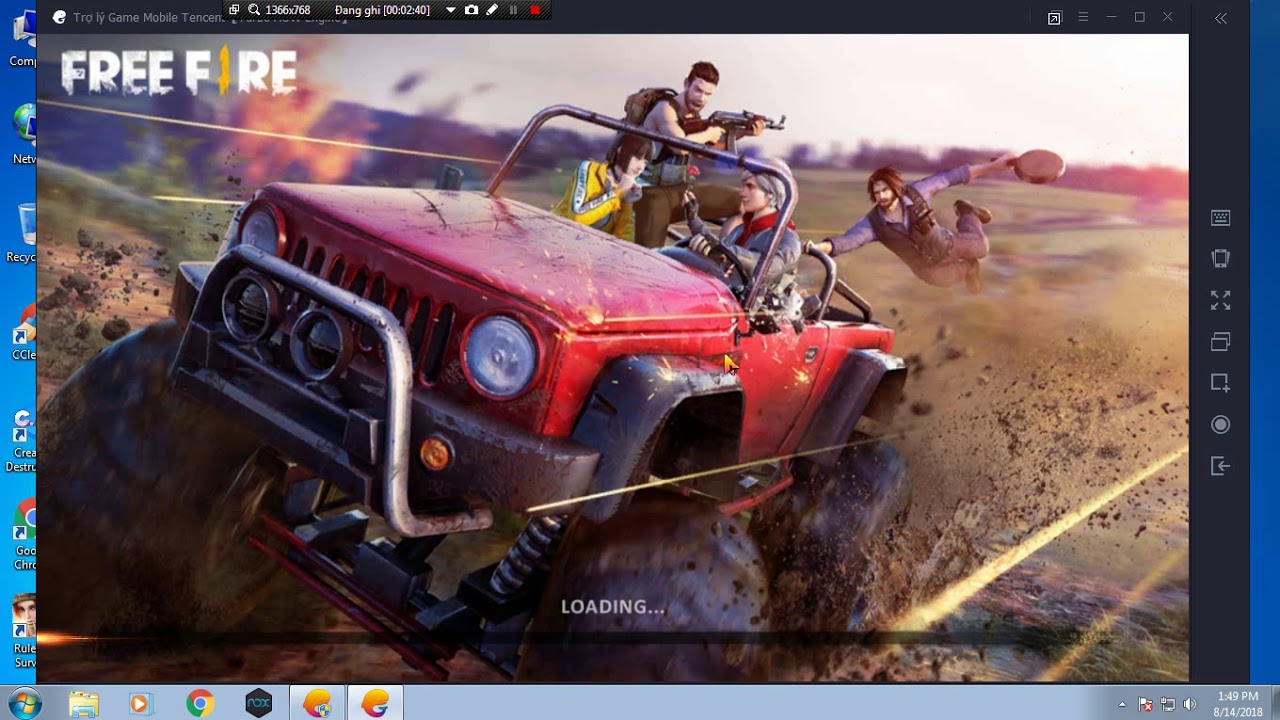Switch to first Tencent emulator taskbar item

318,704
